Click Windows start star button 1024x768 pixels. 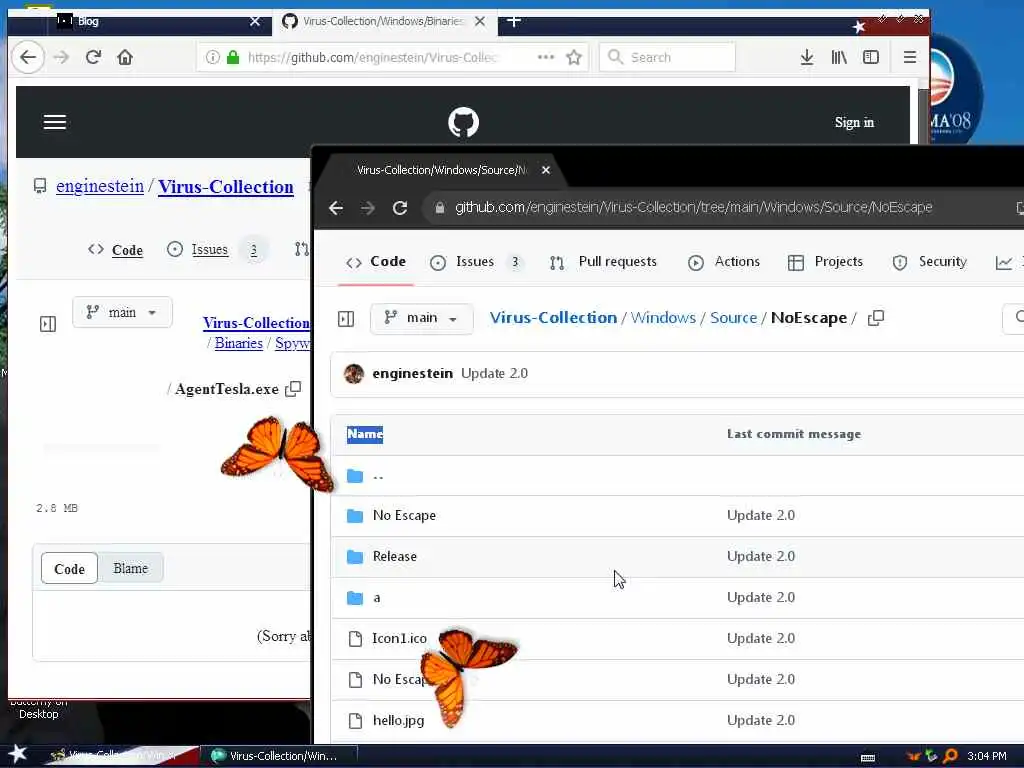click(18, 754)
